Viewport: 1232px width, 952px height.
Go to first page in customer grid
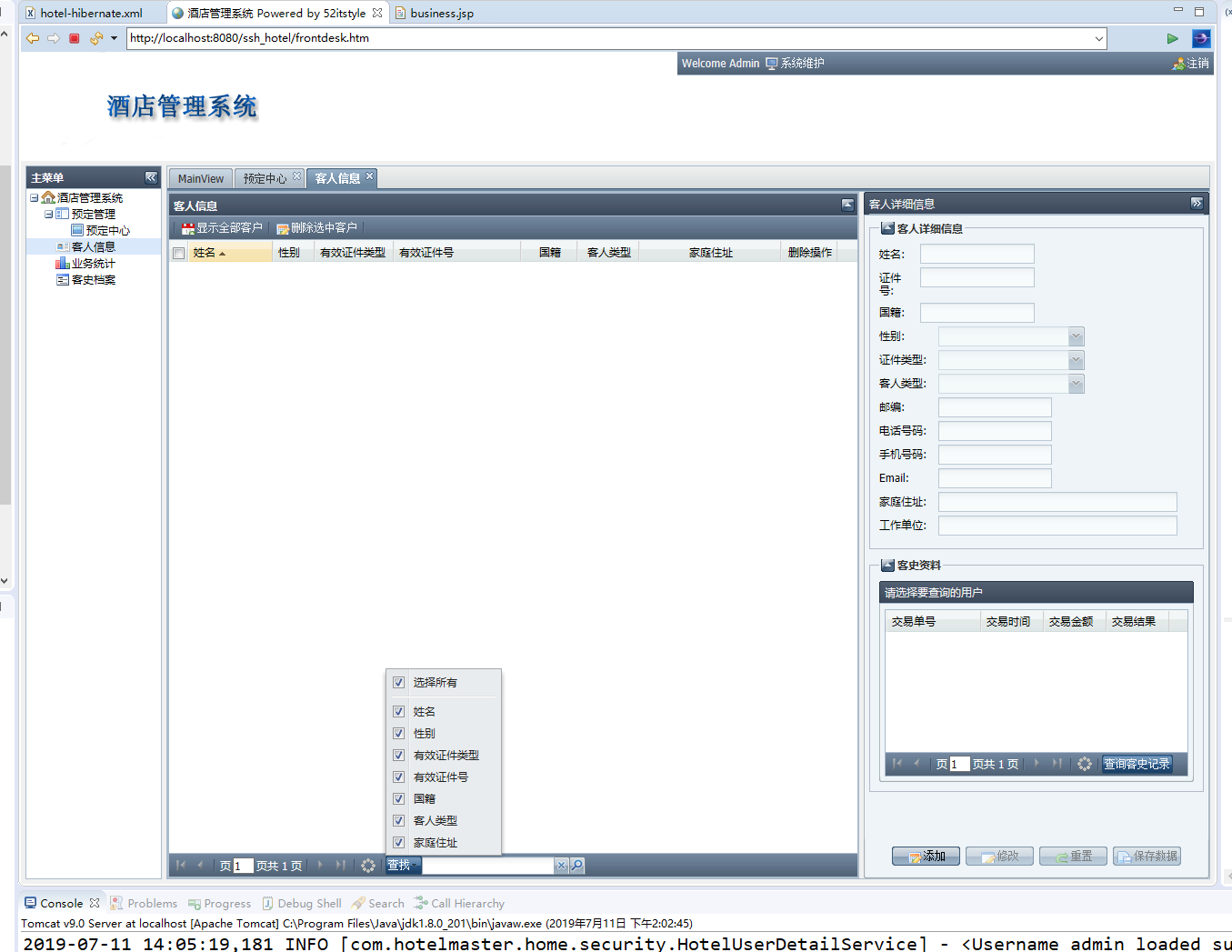click(x=181, y=866)
